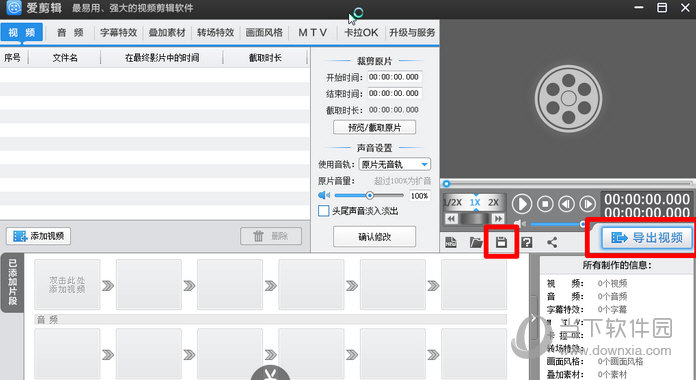Viewport: 696px width, 380px height.
Task: Click the 预览/截取原片 button
Action: (374, 127)
